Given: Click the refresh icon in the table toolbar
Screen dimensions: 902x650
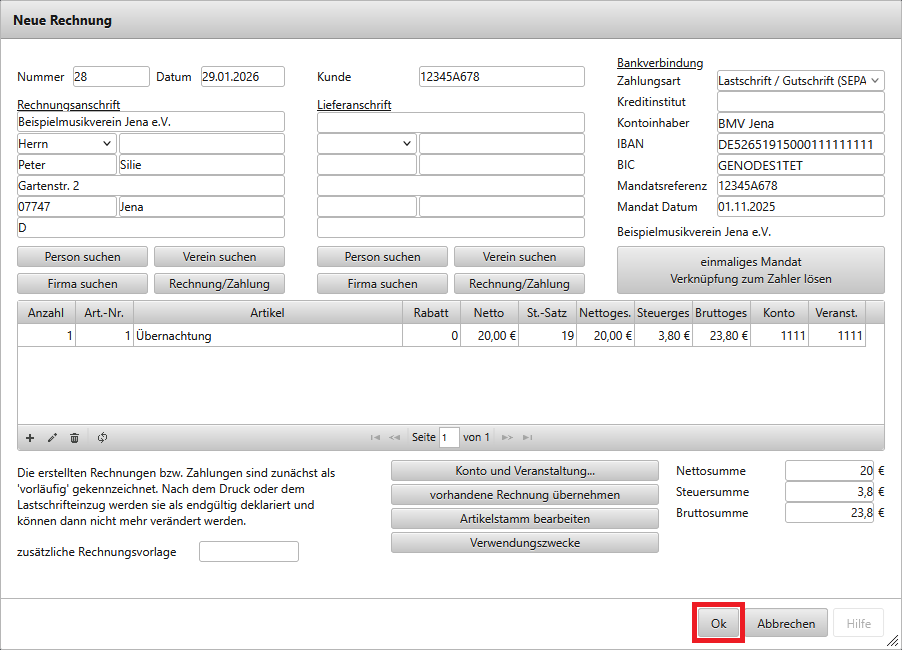Looking at the screenshot, I should tap(102, 437).
